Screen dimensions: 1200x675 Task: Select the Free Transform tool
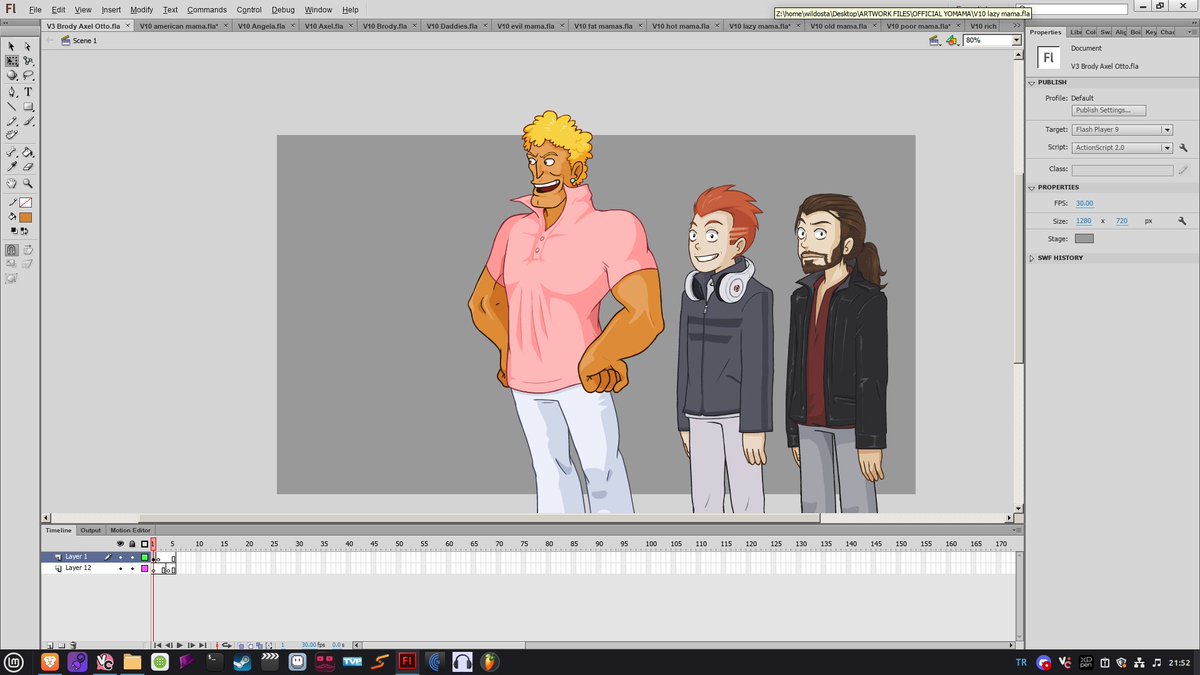(x=11, y=60)
